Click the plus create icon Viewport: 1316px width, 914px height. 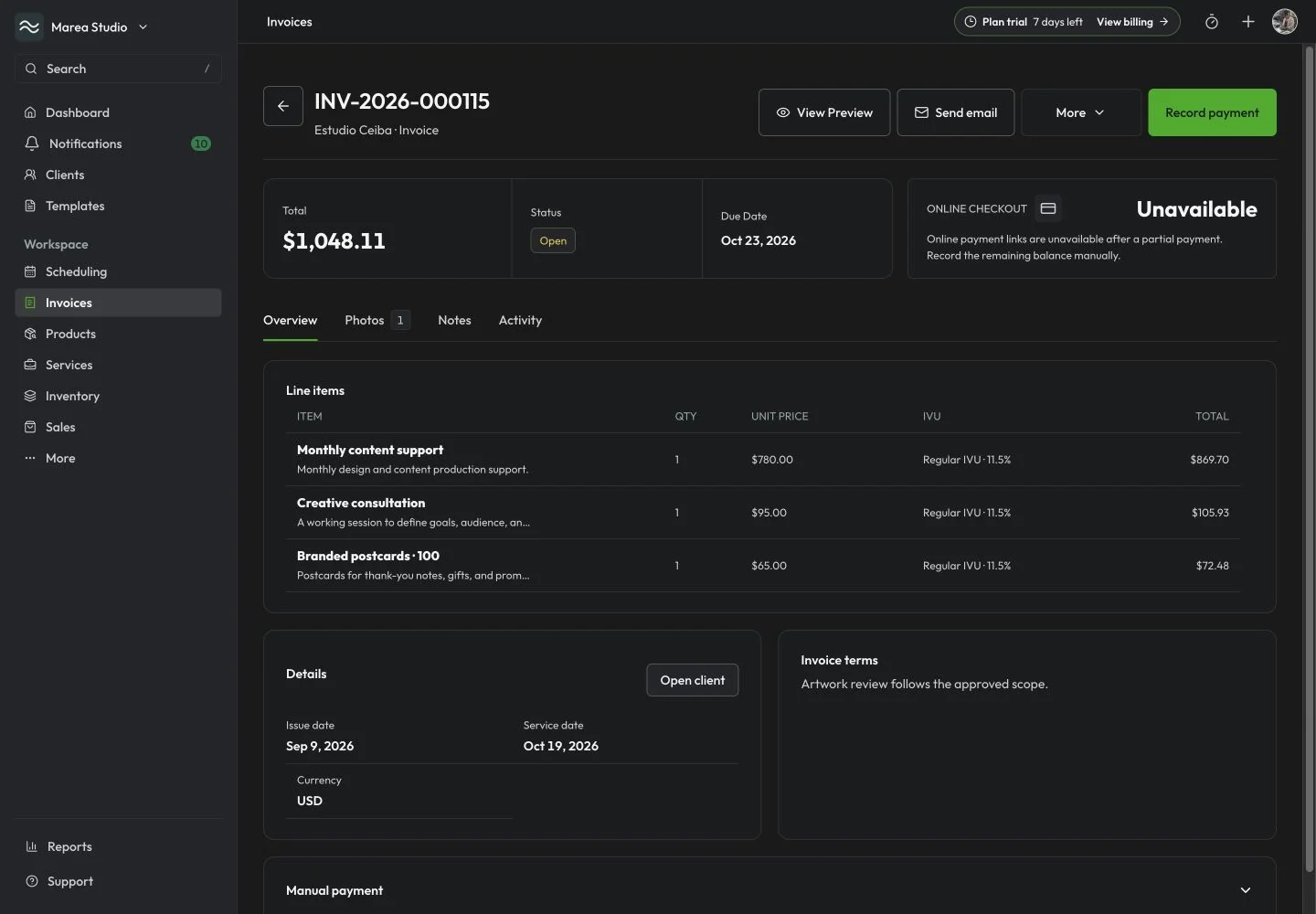(x=1248, y=22)
